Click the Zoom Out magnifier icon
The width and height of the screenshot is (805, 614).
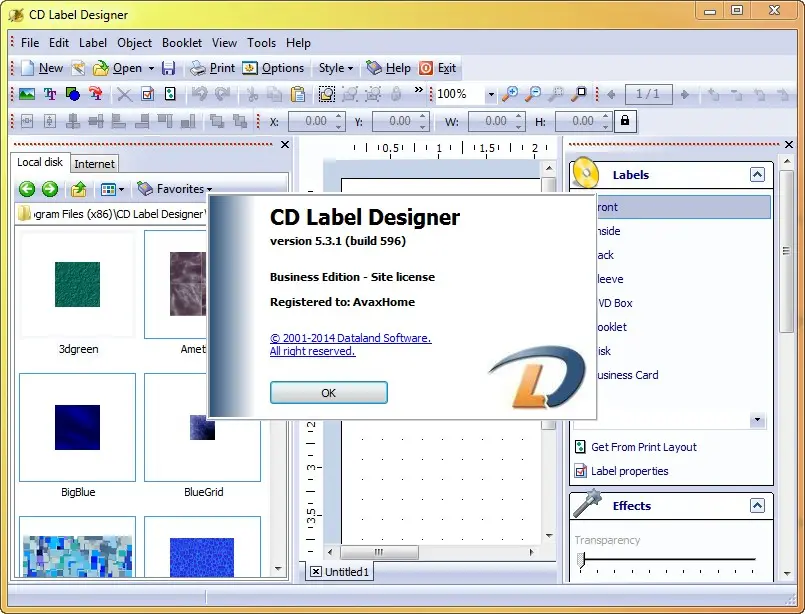click(x=533, y=94)
